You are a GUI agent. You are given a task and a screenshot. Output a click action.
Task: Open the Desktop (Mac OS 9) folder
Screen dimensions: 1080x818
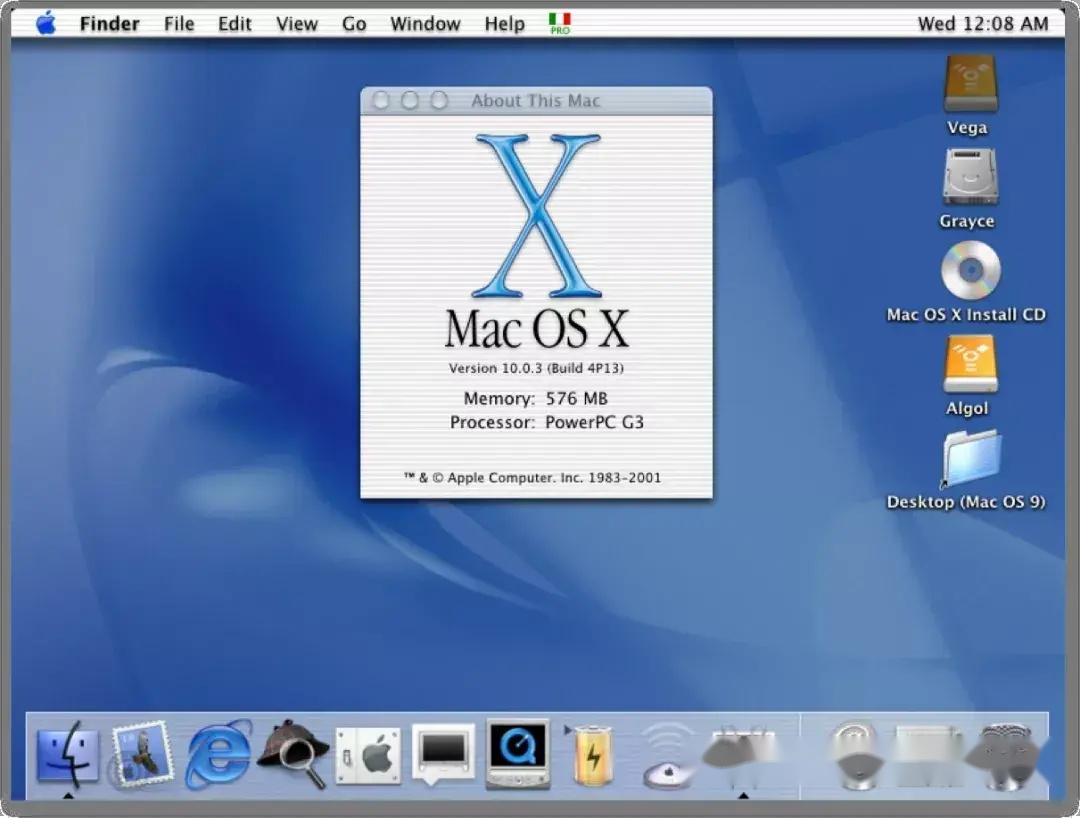point(970,459)
